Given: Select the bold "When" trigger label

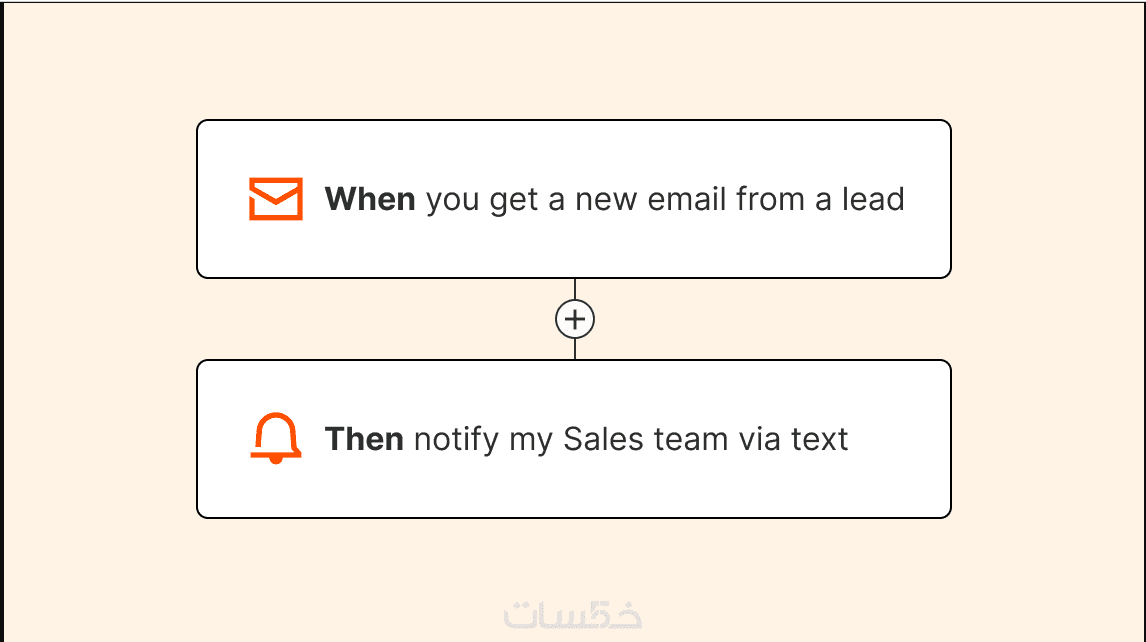Looking at the screenshot, I should 370,199.
